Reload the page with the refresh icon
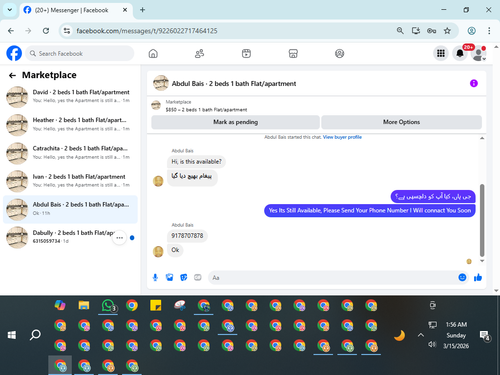Viewport: 500px width, 375px height. tap(46, 31)
